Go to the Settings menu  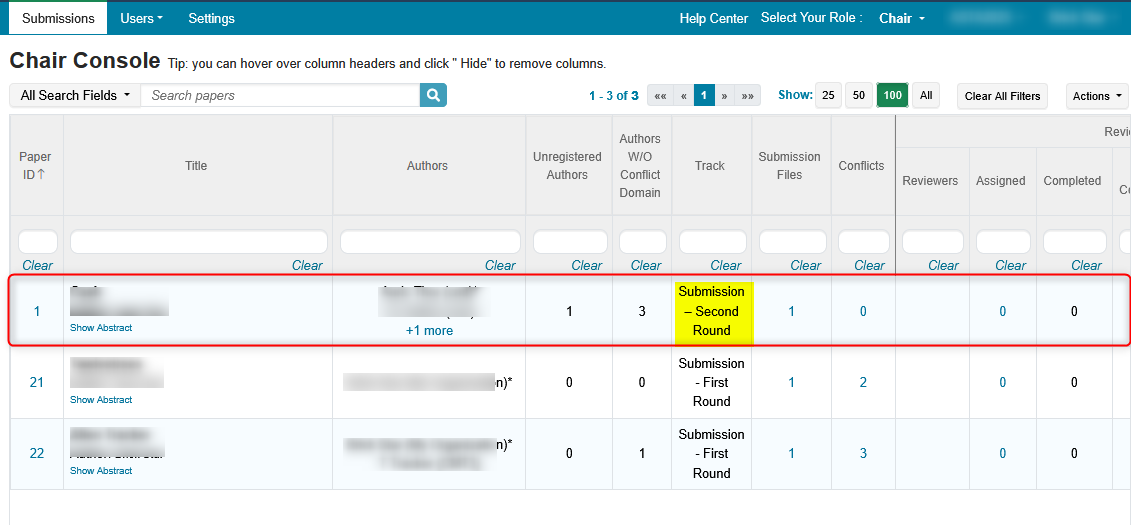[211, 19]
